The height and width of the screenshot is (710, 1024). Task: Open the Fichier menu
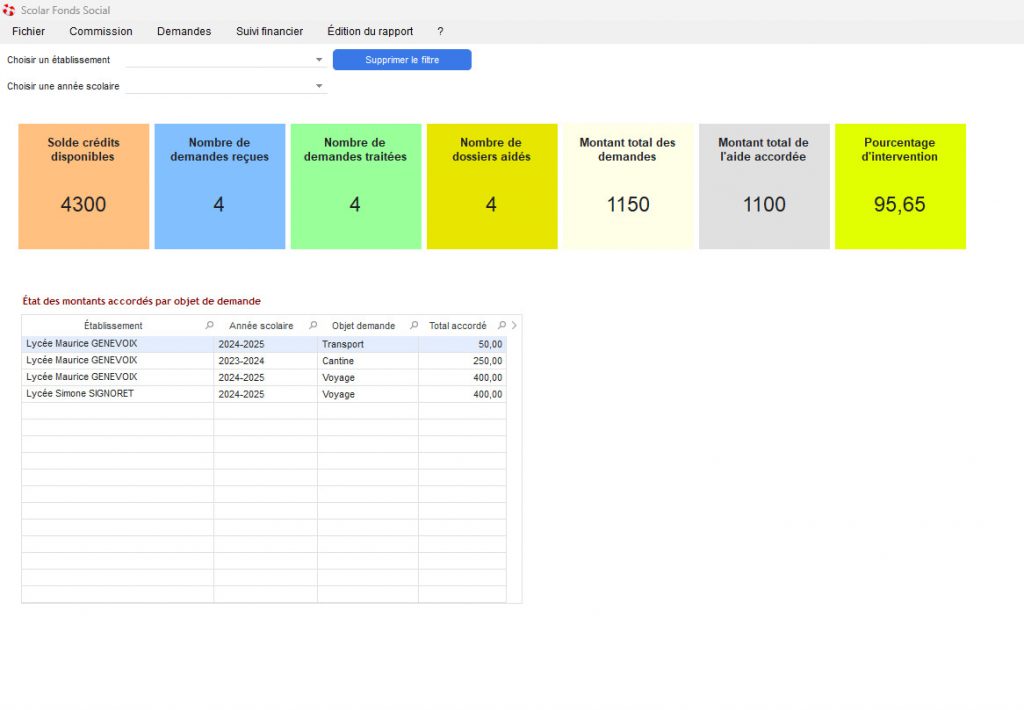(28, 32)
